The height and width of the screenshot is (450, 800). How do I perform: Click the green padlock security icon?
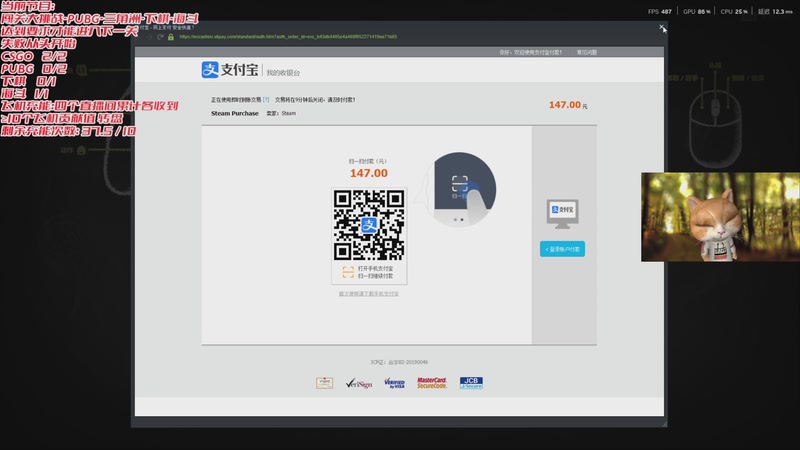171,37
